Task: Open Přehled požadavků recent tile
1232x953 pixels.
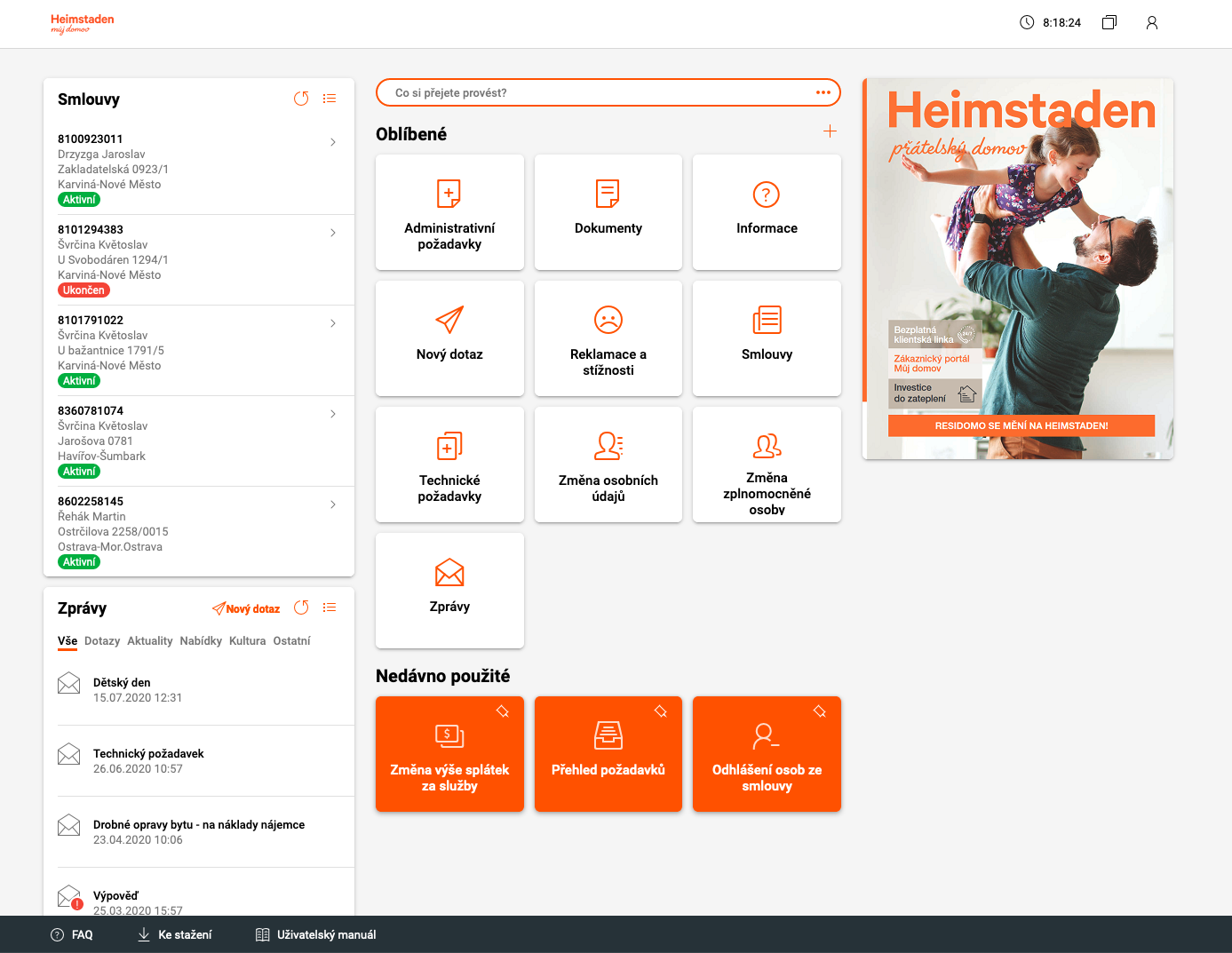Action: pyautogui.click(x=608, y=754)
